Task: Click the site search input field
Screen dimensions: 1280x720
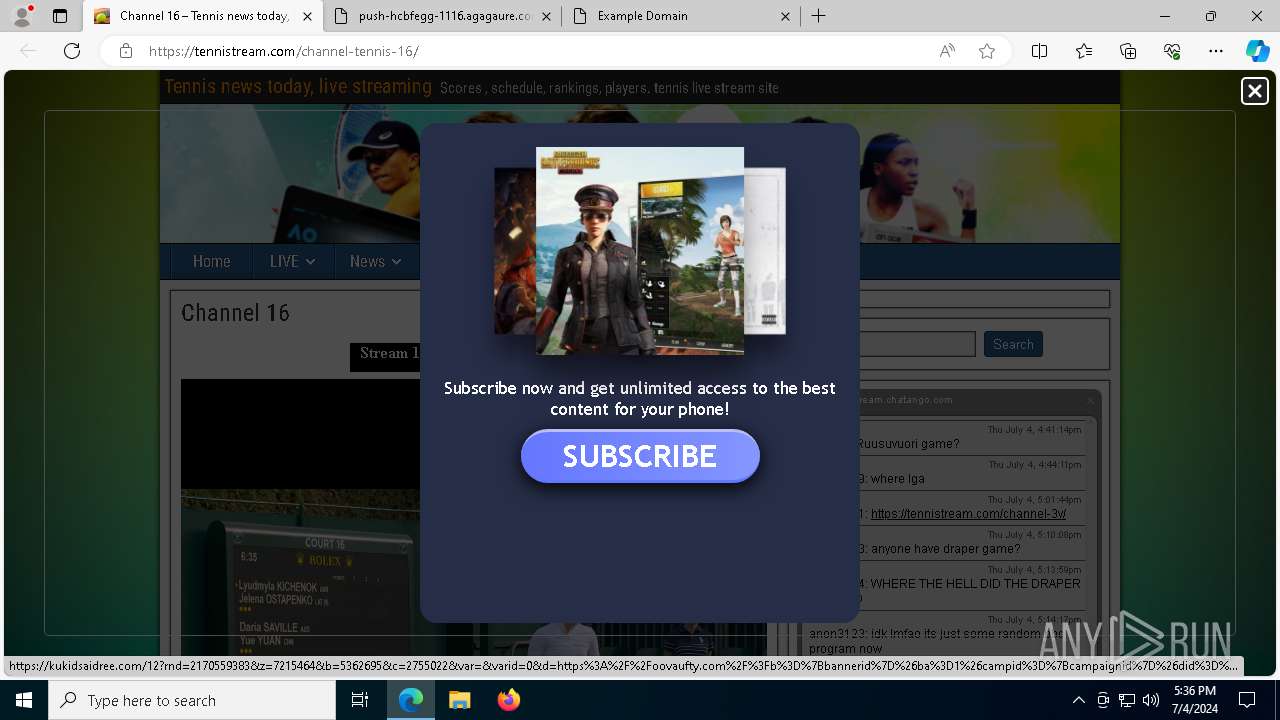Action: pos(917,344)
